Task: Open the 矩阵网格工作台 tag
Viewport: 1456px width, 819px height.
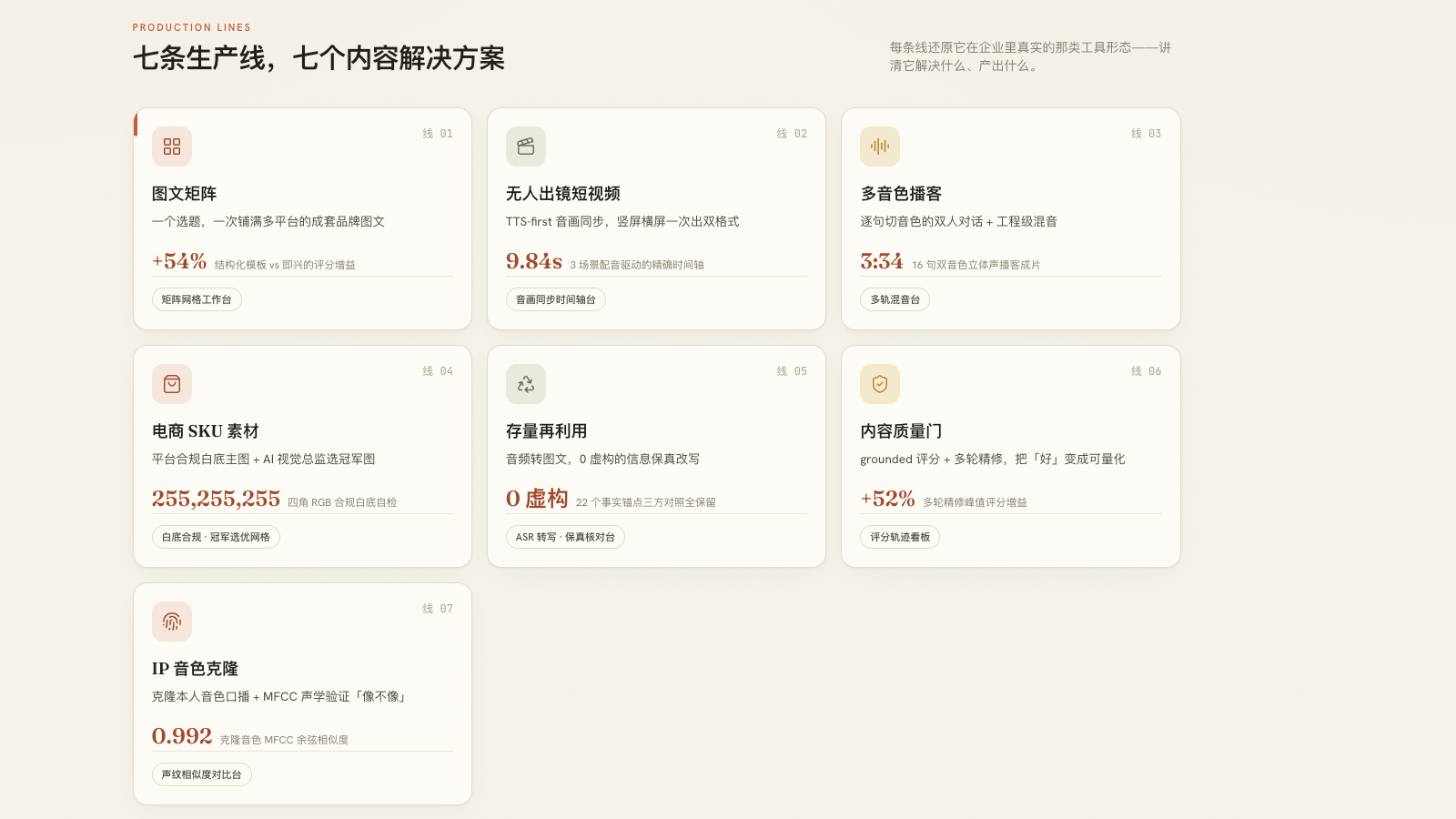Action: click(x=197, y=299)
